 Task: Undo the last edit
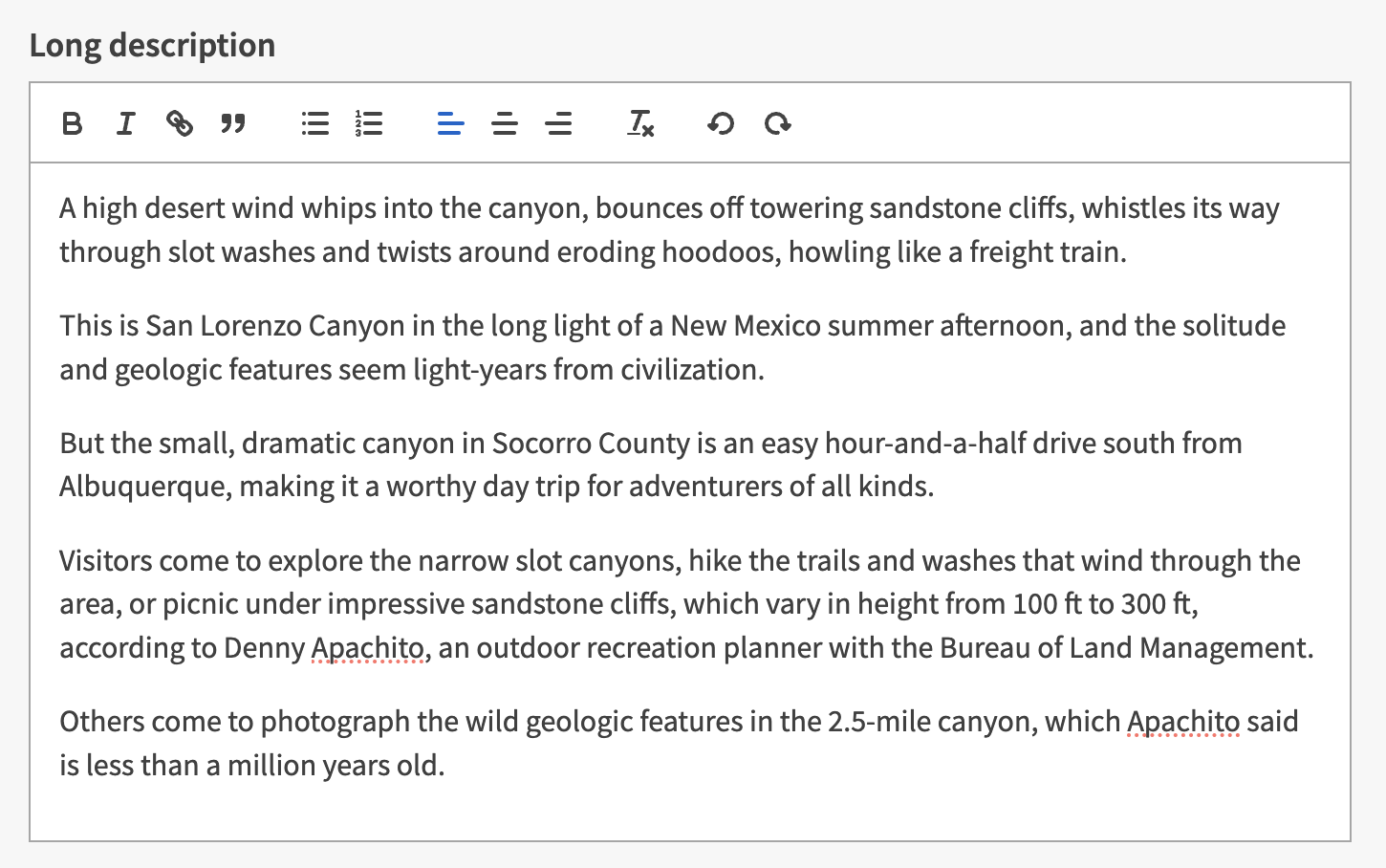pyautogui.click(x=721, y=123)
